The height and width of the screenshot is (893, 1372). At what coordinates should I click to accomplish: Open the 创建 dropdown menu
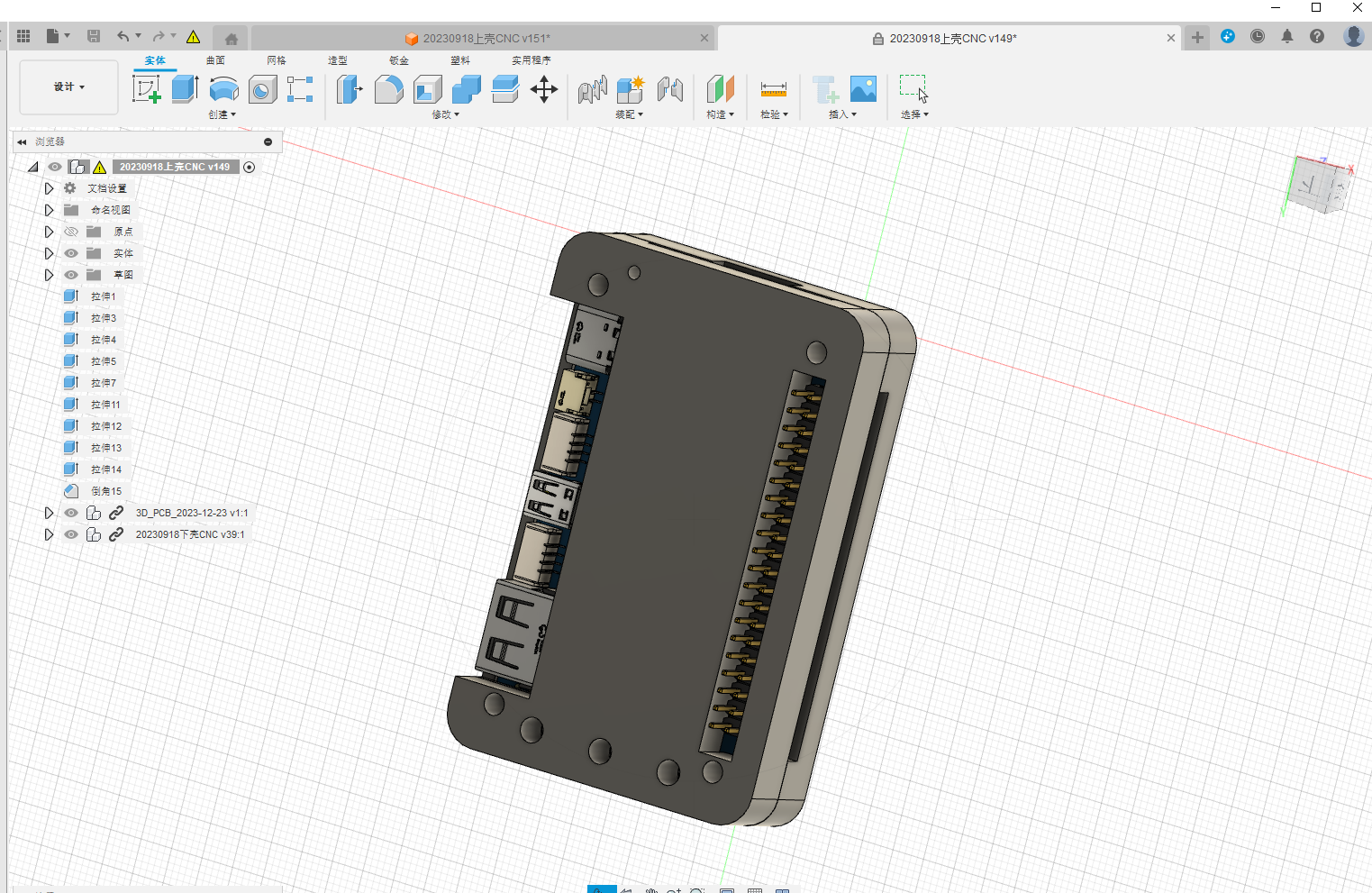222,114
